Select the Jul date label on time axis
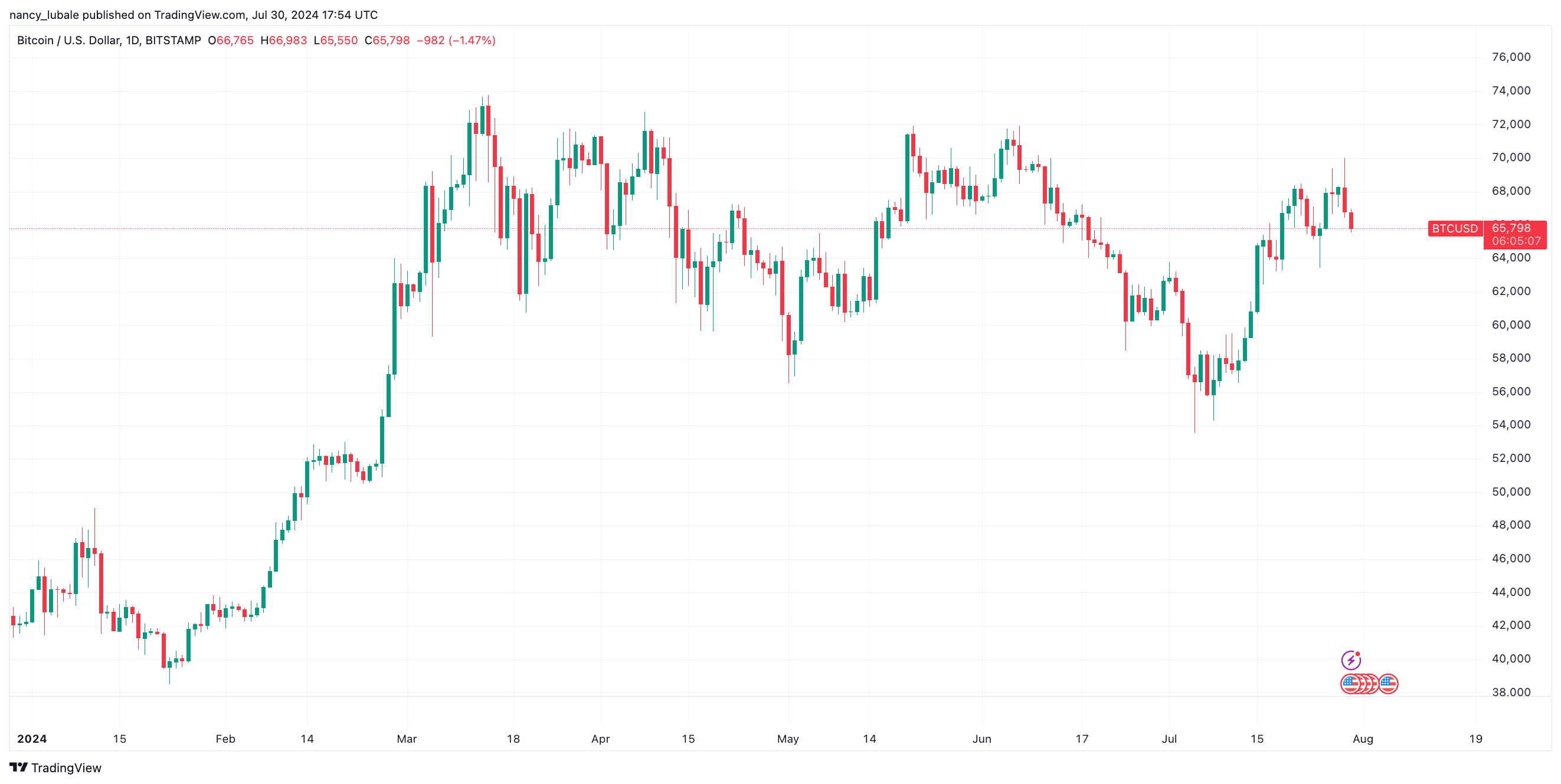 point(1169,739)
